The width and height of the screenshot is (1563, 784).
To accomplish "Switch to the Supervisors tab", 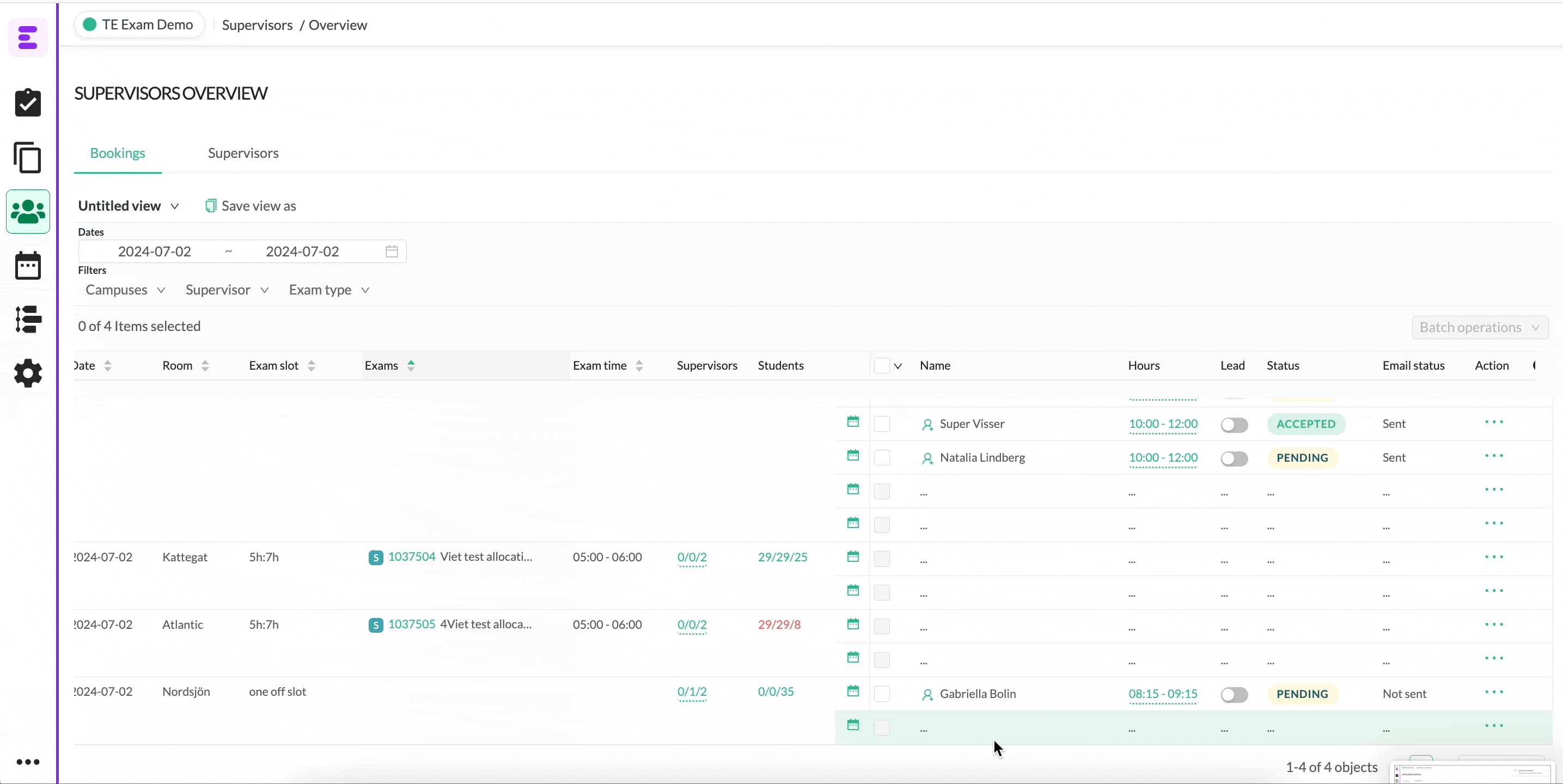I will (243, 153).
